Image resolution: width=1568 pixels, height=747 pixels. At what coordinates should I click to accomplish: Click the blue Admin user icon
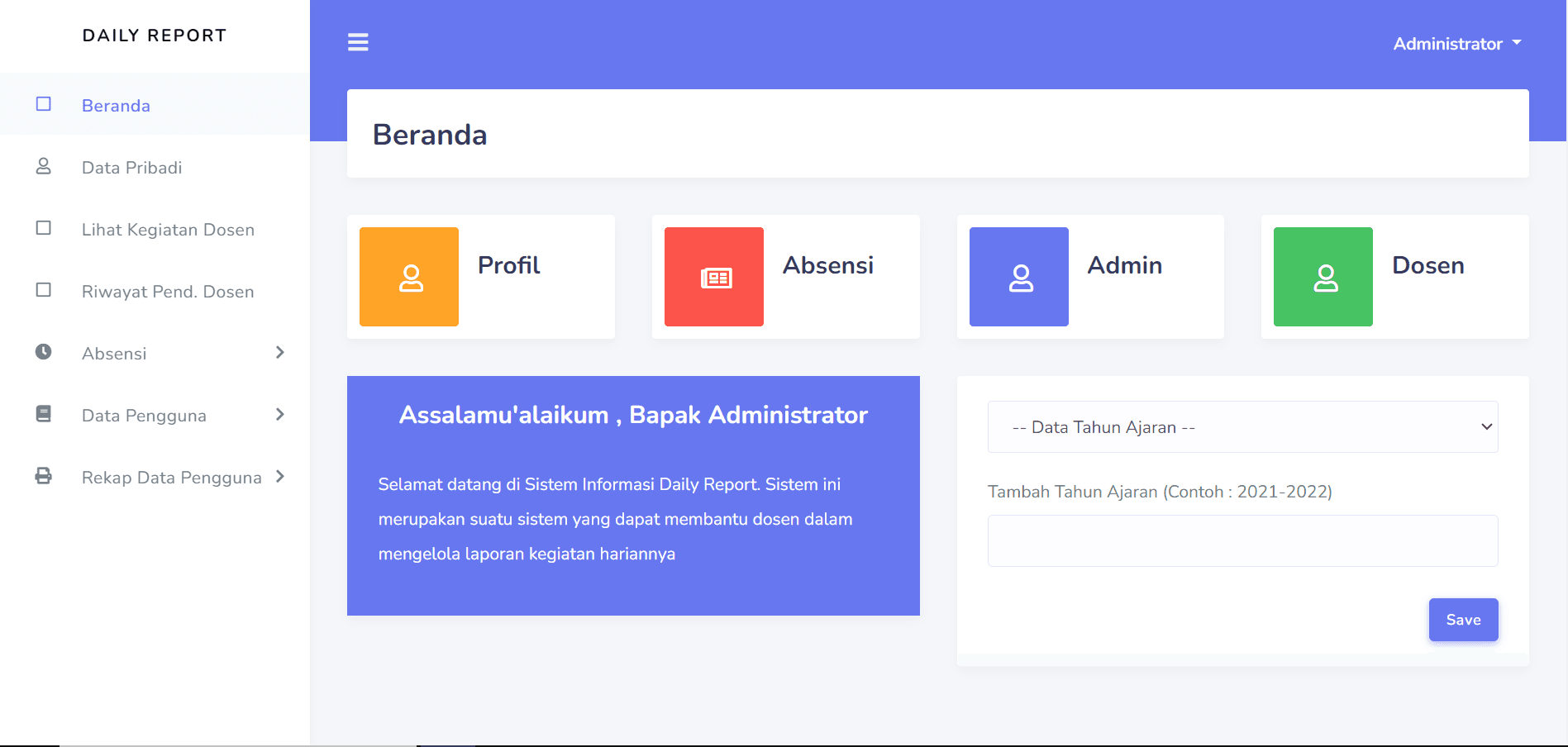[x=1019, y=278]
